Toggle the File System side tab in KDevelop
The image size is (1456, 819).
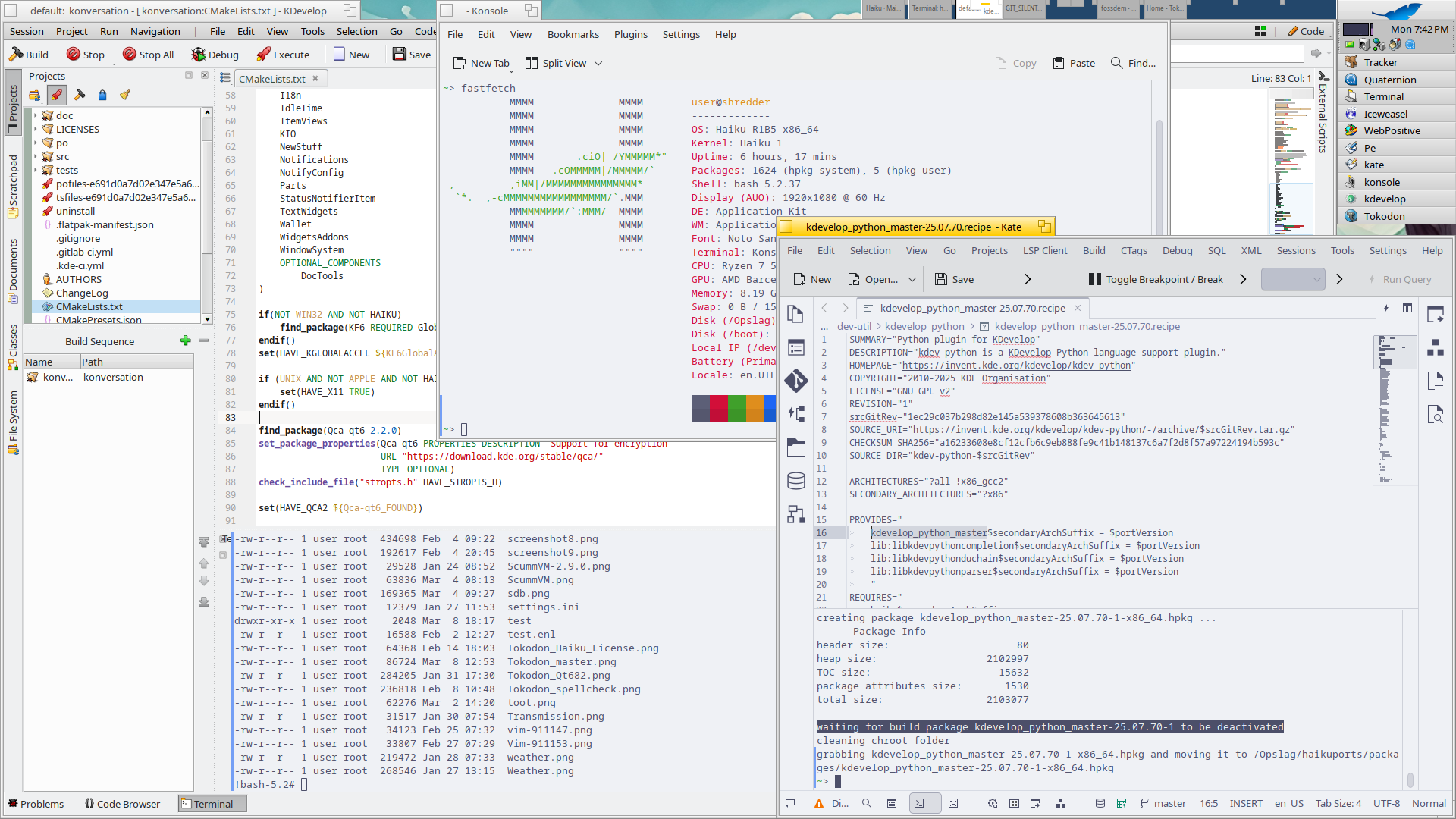[x=13, y=422]
